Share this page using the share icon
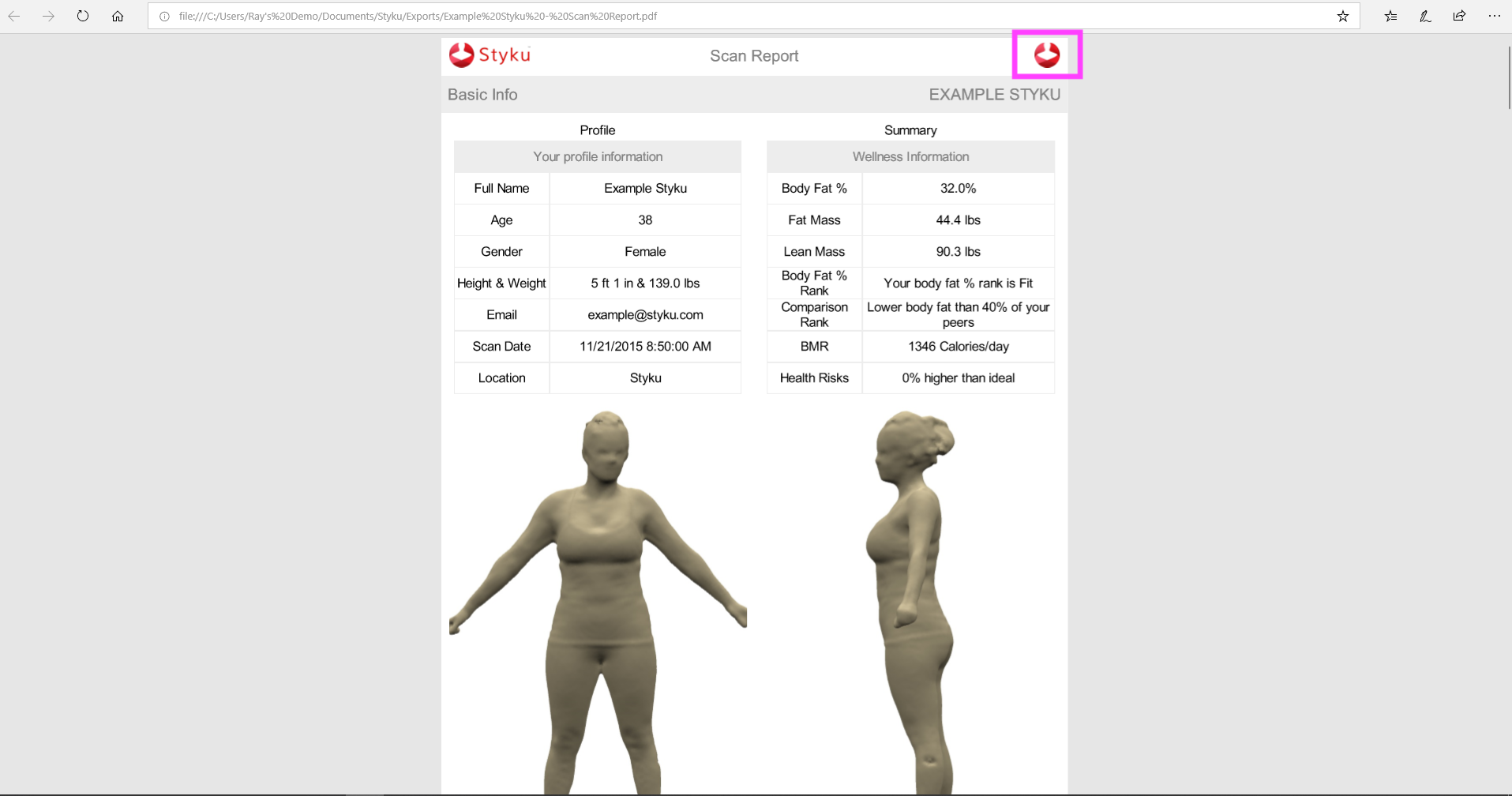 point(1459,16)
